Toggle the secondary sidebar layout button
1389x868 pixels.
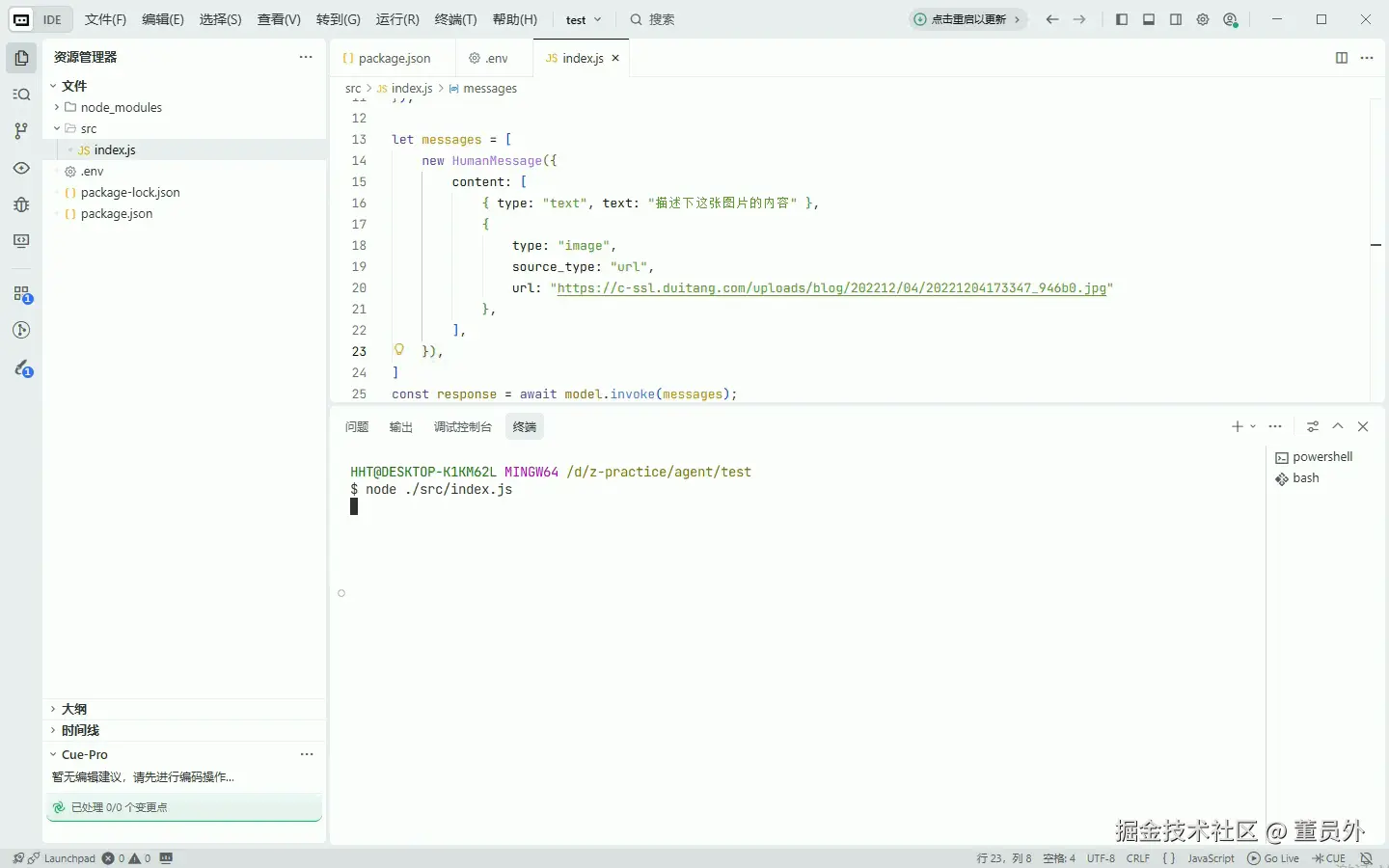pos(1176,19)
